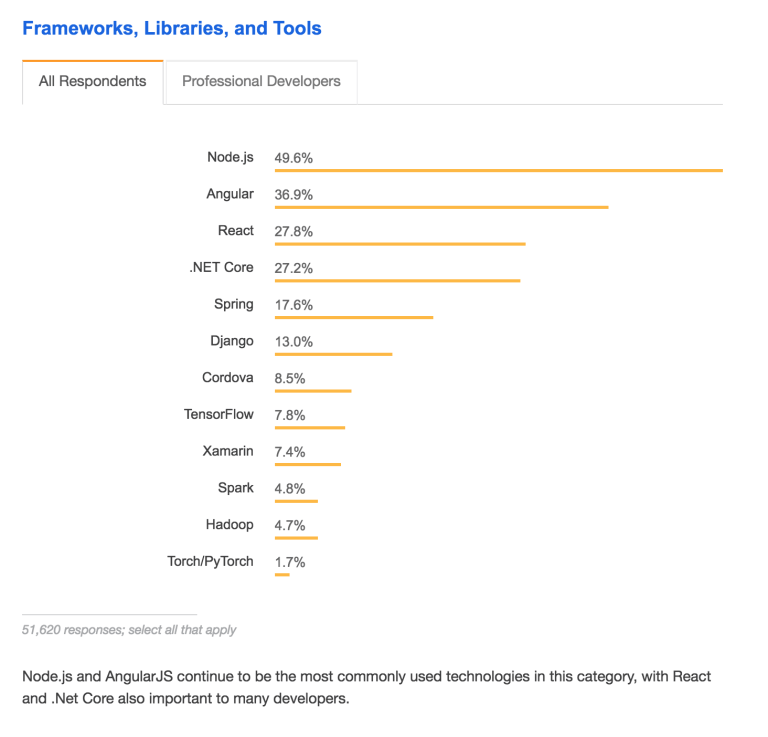Screen dimensions: 768x737
Task: Click the orange Node.js bar
Action: 498,171
